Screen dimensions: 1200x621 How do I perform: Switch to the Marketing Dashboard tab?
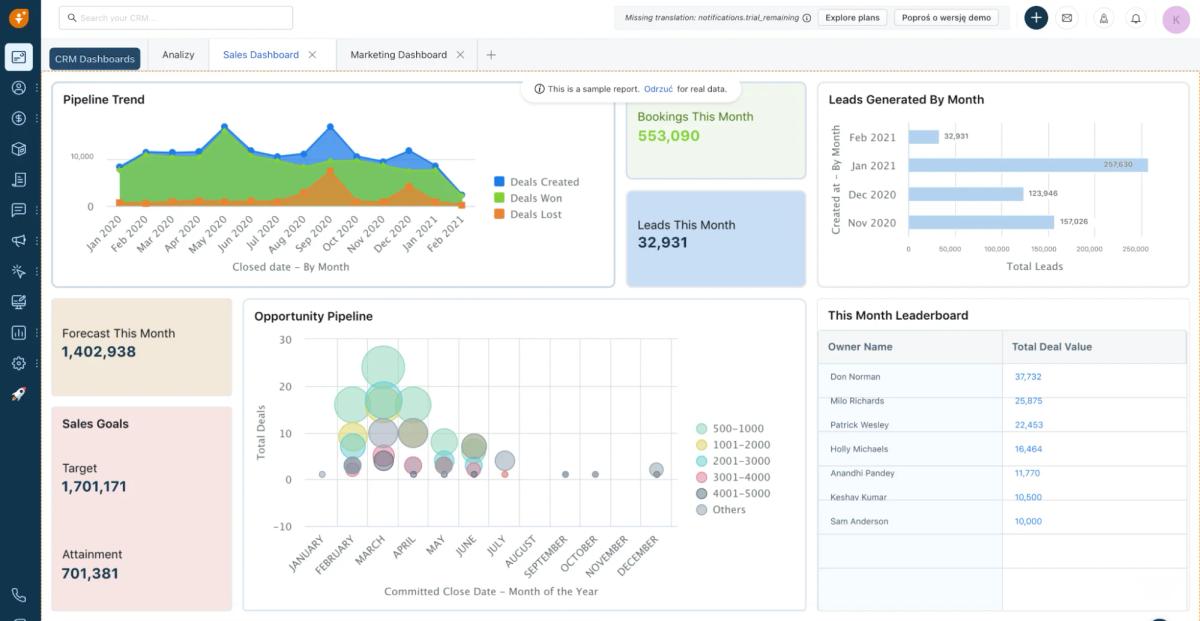[x=398, y=55]
